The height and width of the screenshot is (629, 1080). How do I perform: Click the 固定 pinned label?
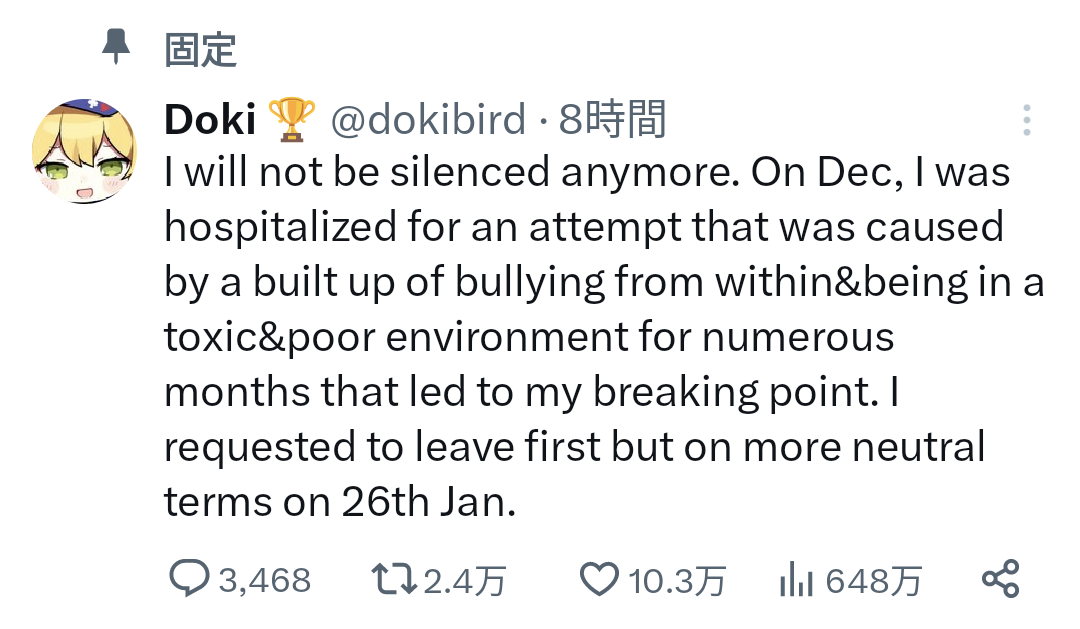[200, 48]
